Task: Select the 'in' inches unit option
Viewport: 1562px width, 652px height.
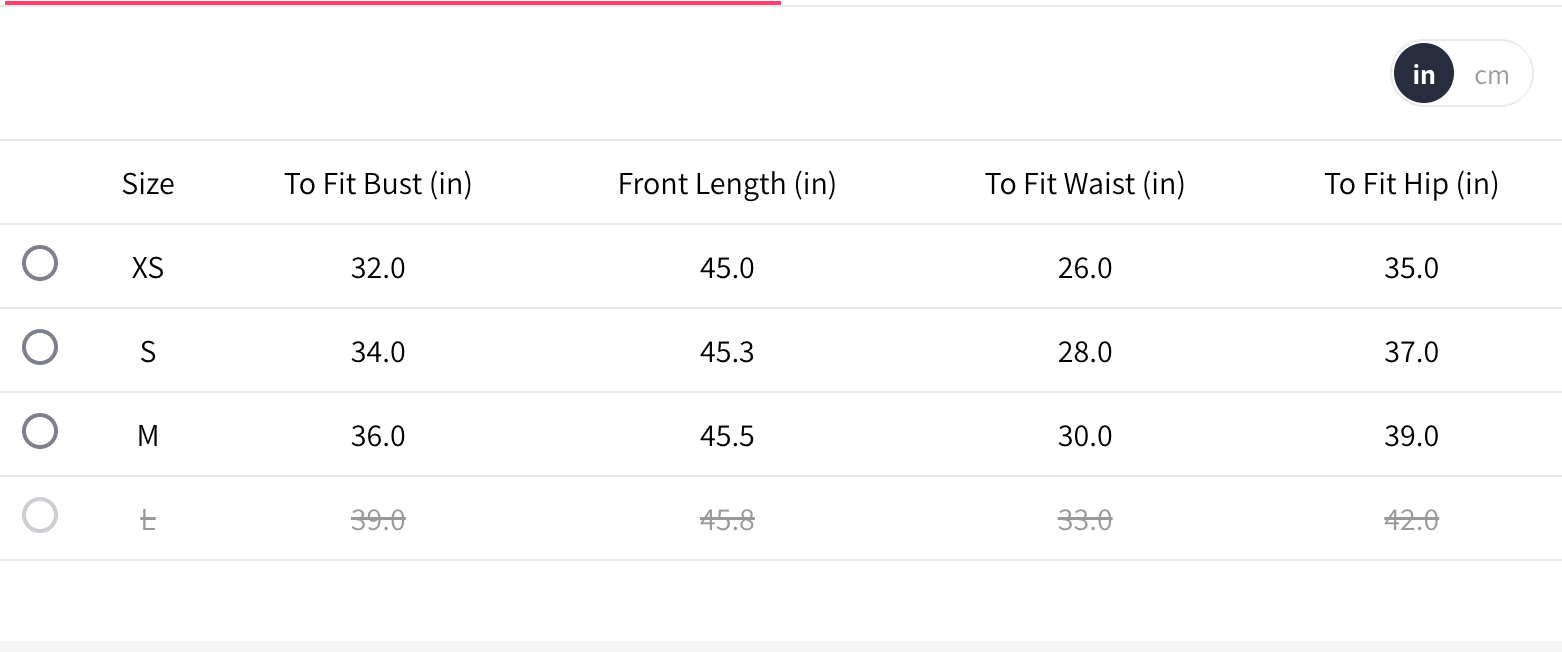Action: (x=1423, y=75)
